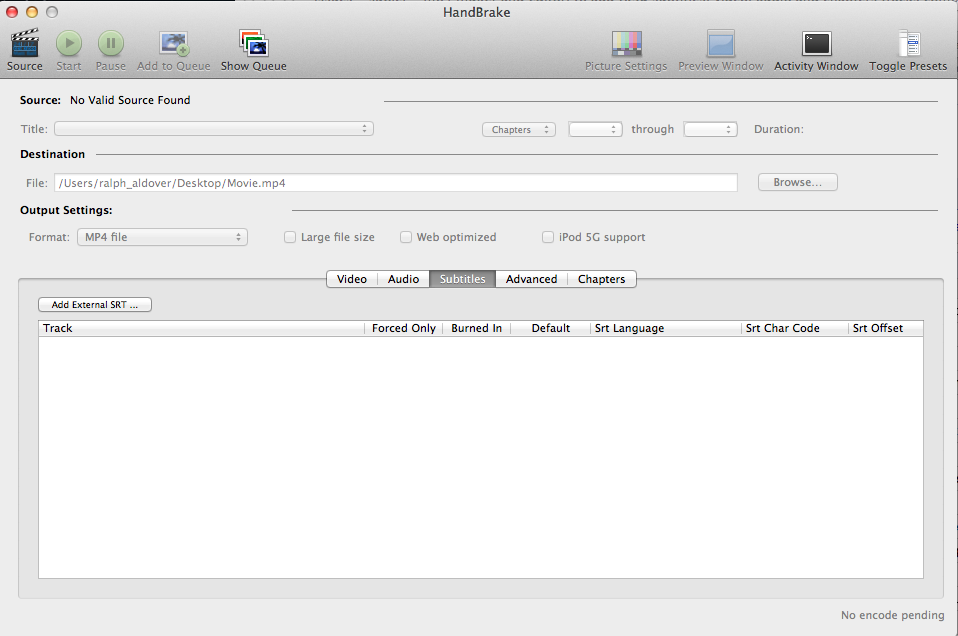958x636 pixels.
Task: Enable the Web optimized checkbox
Action: tap(406, 237)
